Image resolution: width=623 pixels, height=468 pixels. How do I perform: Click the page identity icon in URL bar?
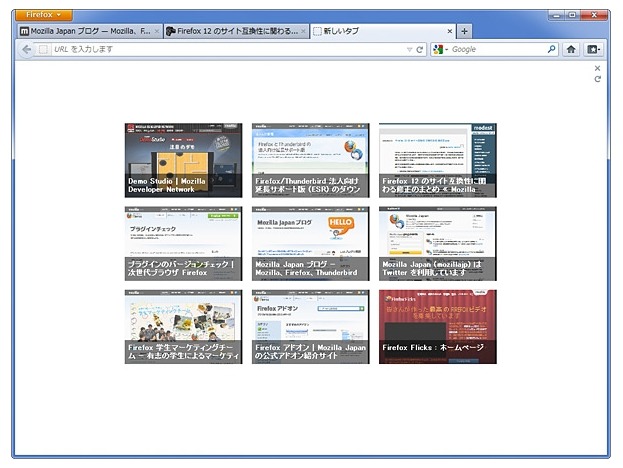[43, 49]
